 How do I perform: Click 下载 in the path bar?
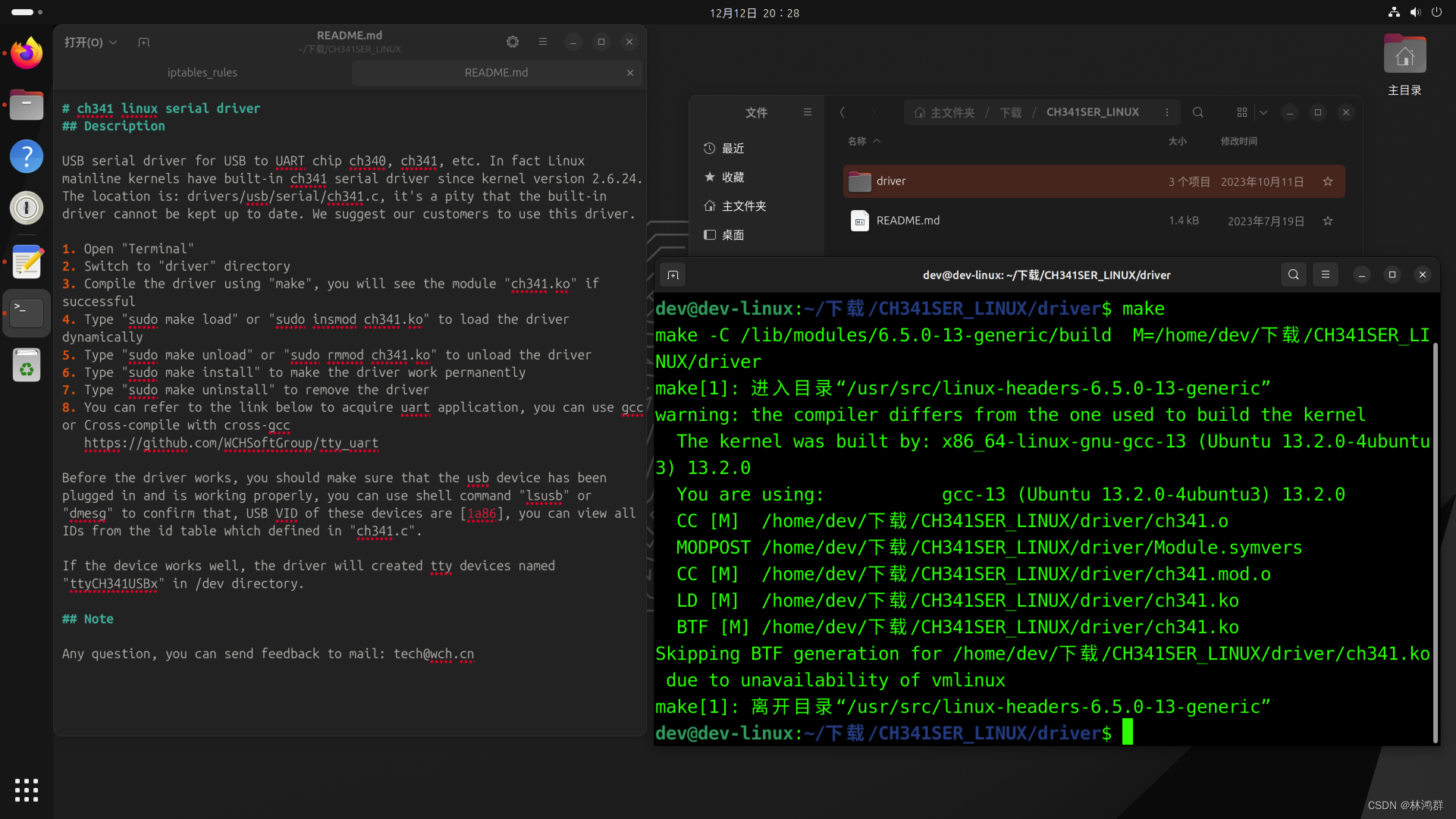[x=1010, y=112]
